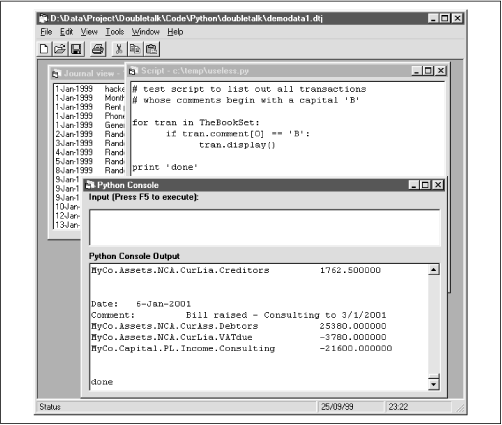Select the 4-Jan-1999 journal row
The height and width of the screenshot is (425, 502).
click(89, 152)
